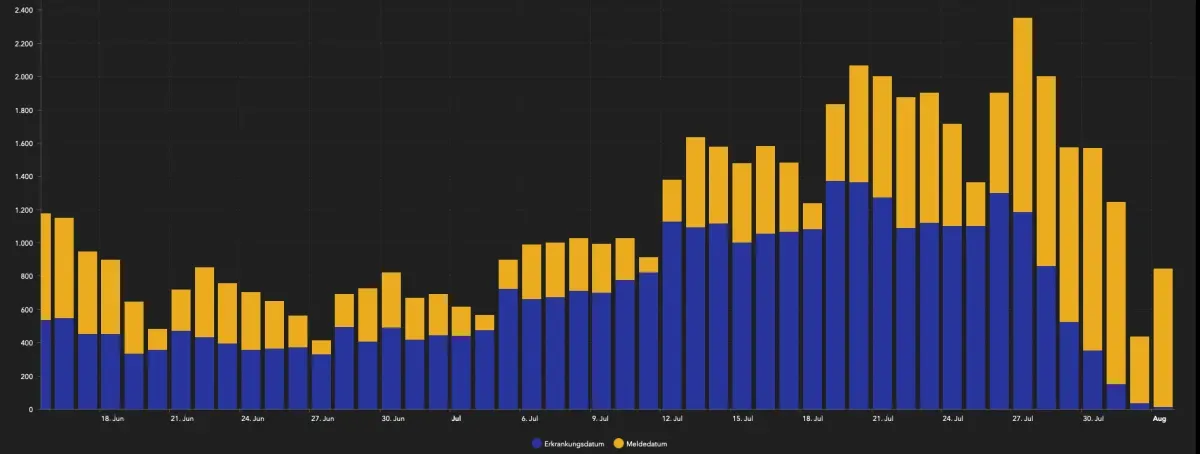Click the blue Erkrankungsdatum legend circle
The image size is (1200, 454).
point(537,442)
